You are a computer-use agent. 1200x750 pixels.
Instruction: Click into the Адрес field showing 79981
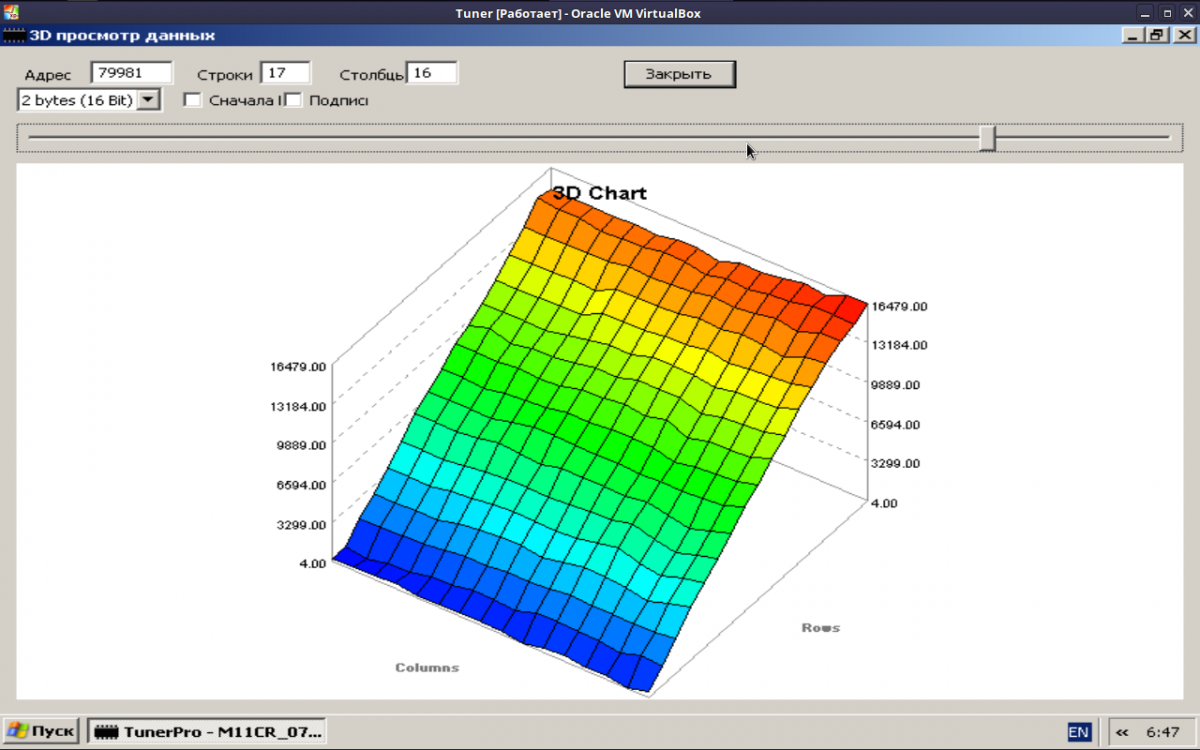pyautogui.click(x=131, y=73)
